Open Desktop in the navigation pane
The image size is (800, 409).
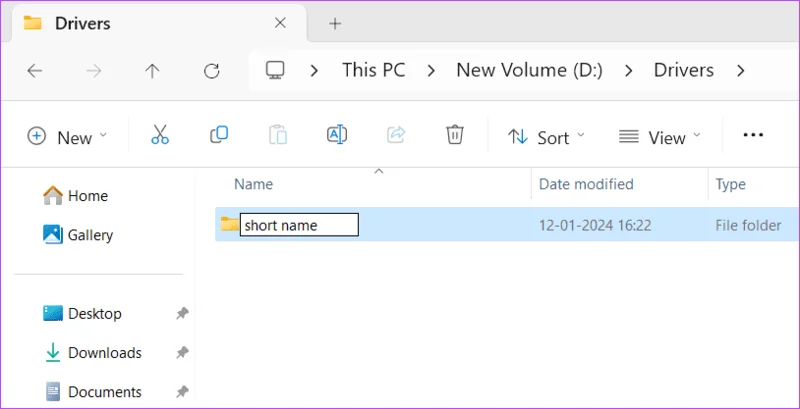tap(95, 313)
